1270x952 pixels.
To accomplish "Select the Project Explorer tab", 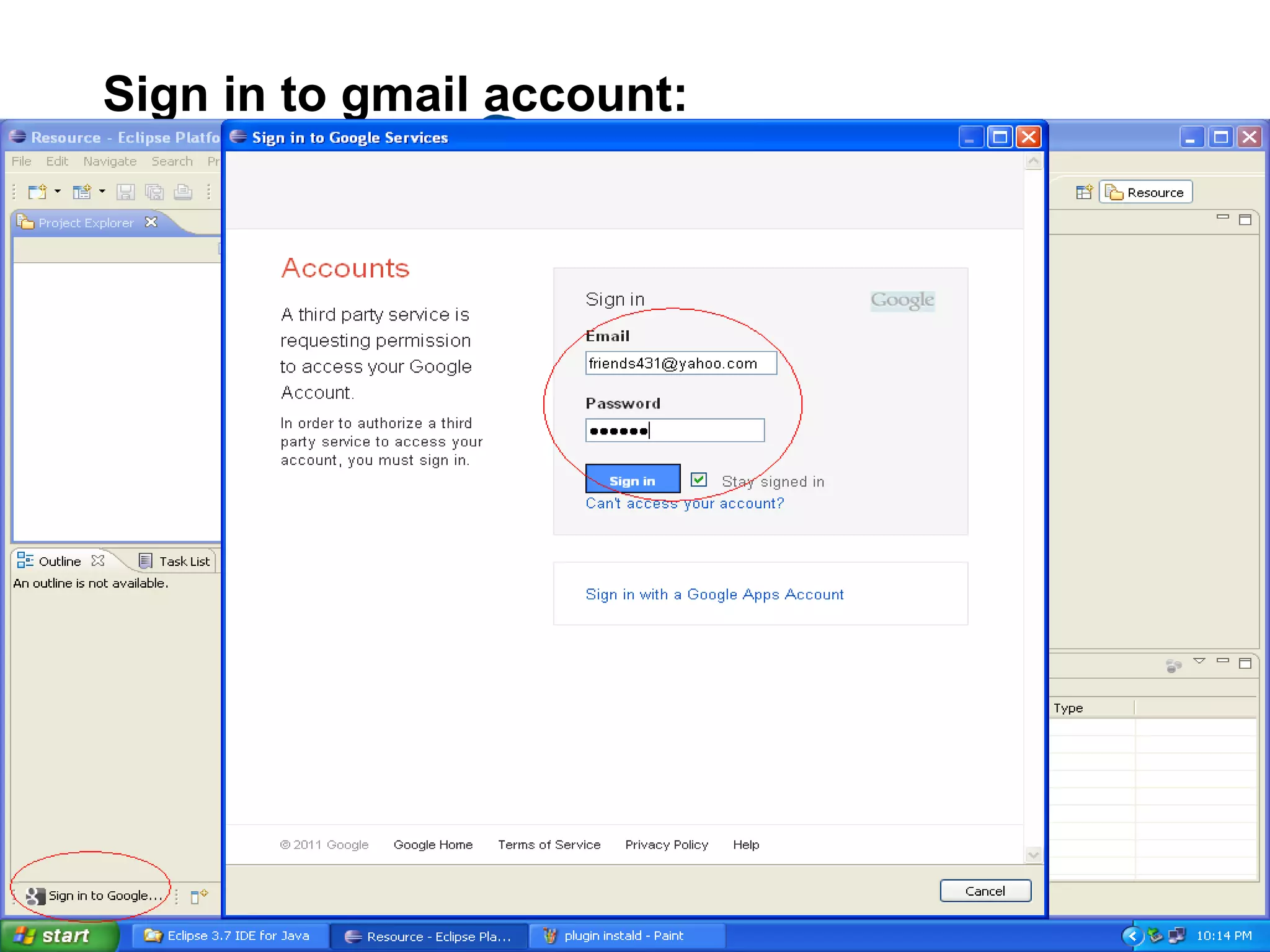I will coord(86,223).
